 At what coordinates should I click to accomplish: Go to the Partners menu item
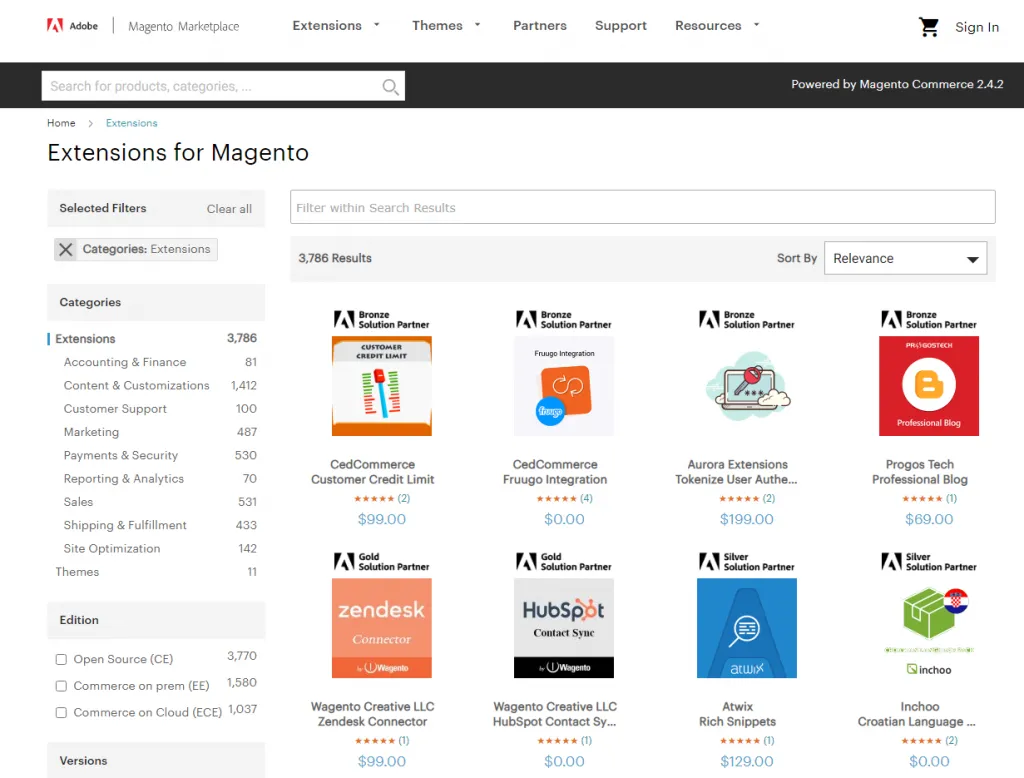(540, 26)
